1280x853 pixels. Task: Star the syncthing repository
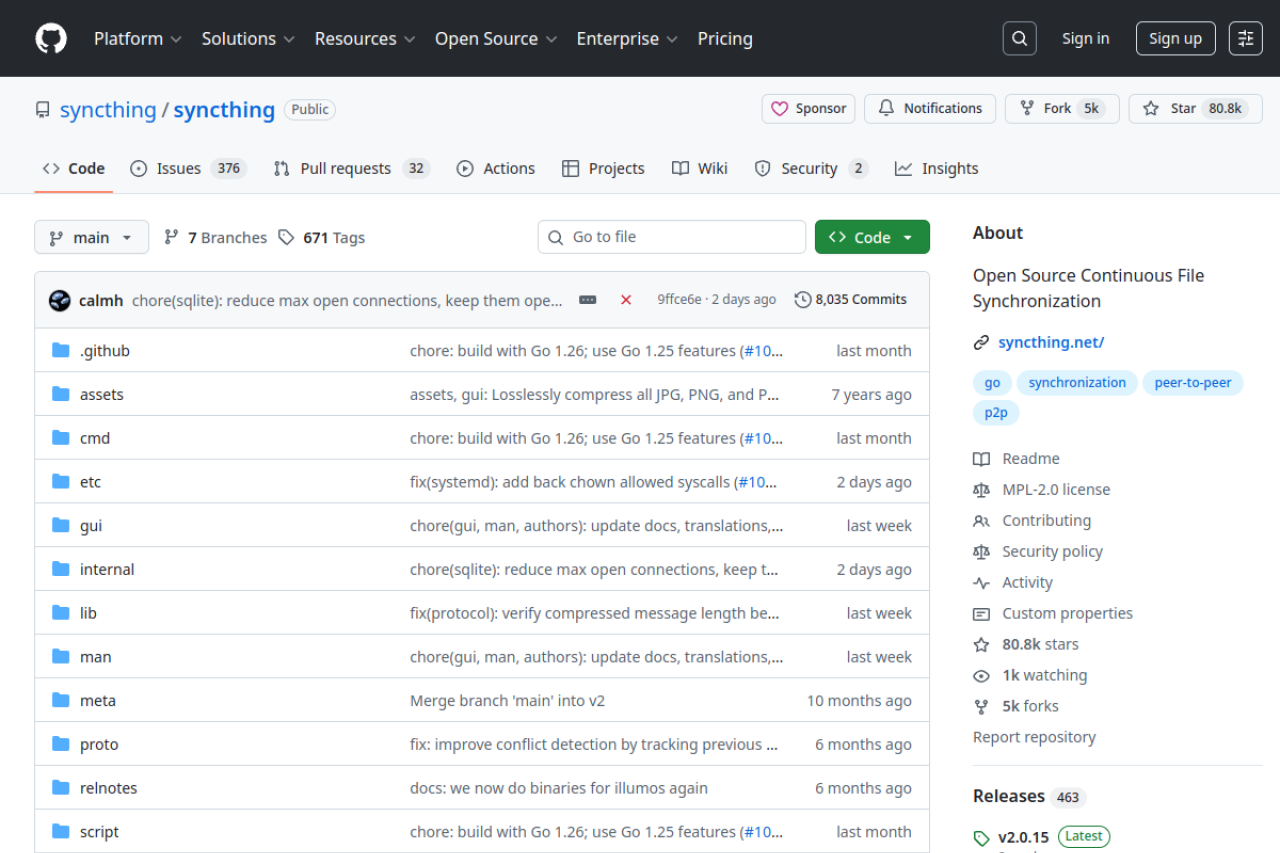tap(1195, 108)
